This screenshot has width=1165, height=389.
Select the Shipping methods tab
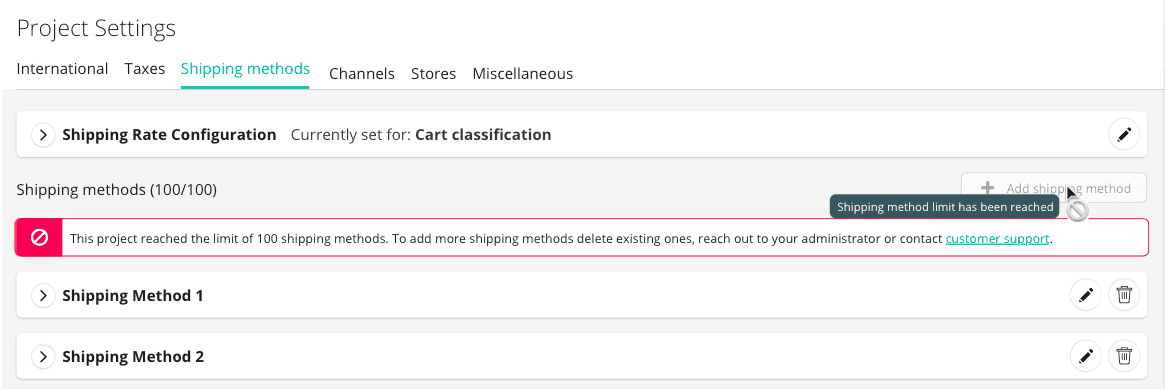point(245,69)
